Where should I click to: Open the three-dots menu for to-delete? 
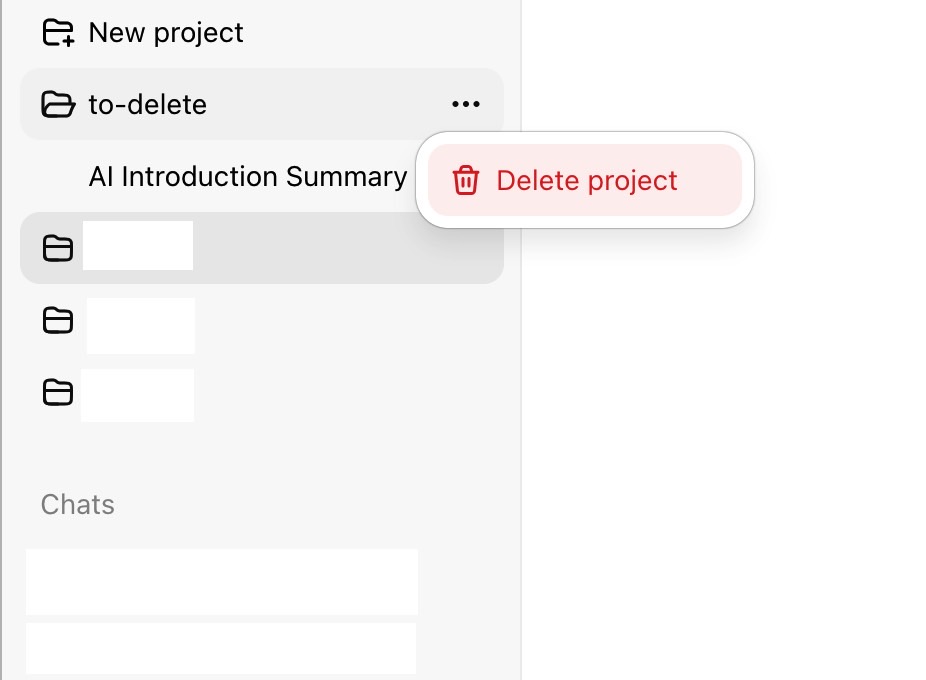pos(465,105)
